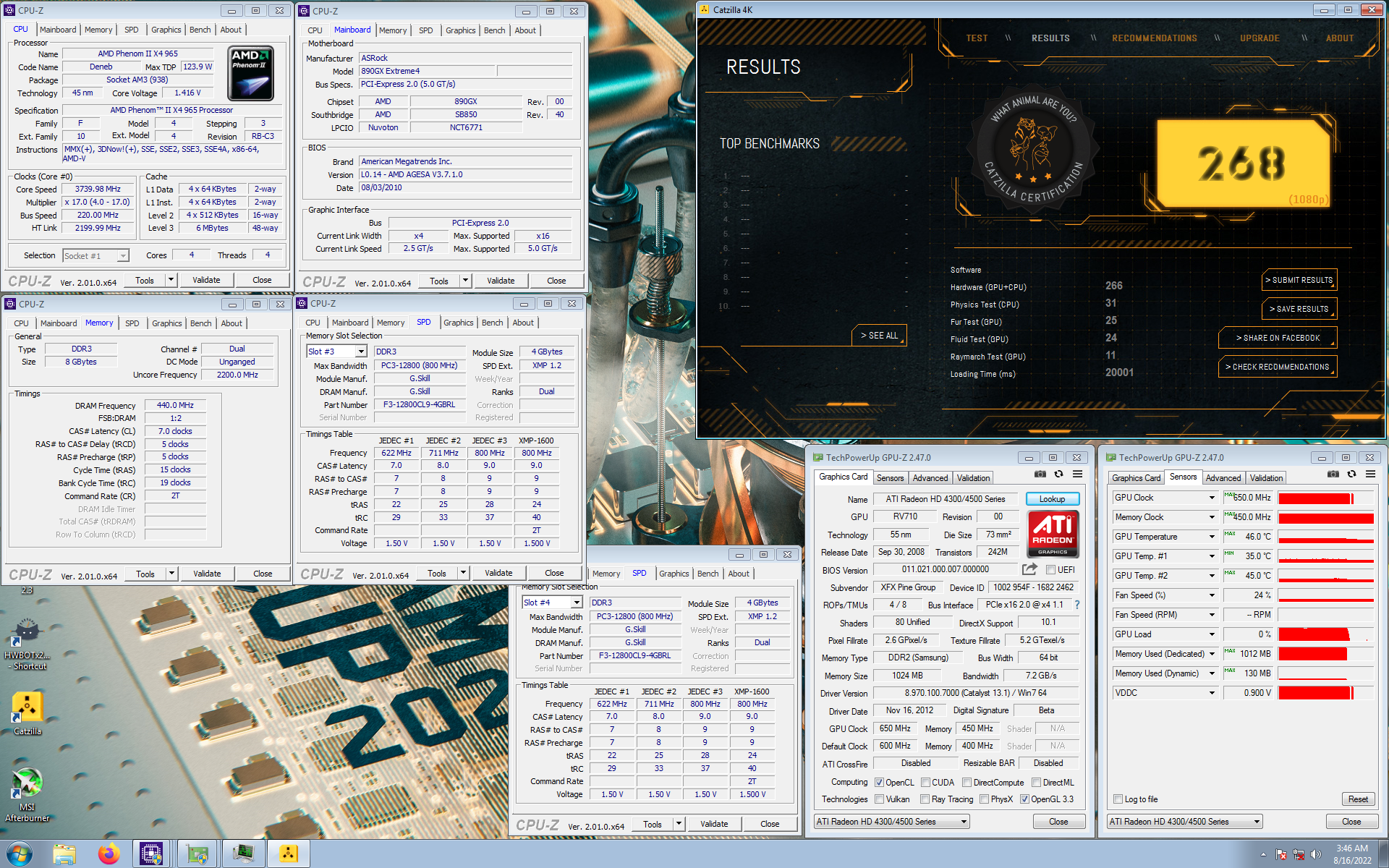Click the Catzilla 4K title bar icon

(x=705, y=9)
